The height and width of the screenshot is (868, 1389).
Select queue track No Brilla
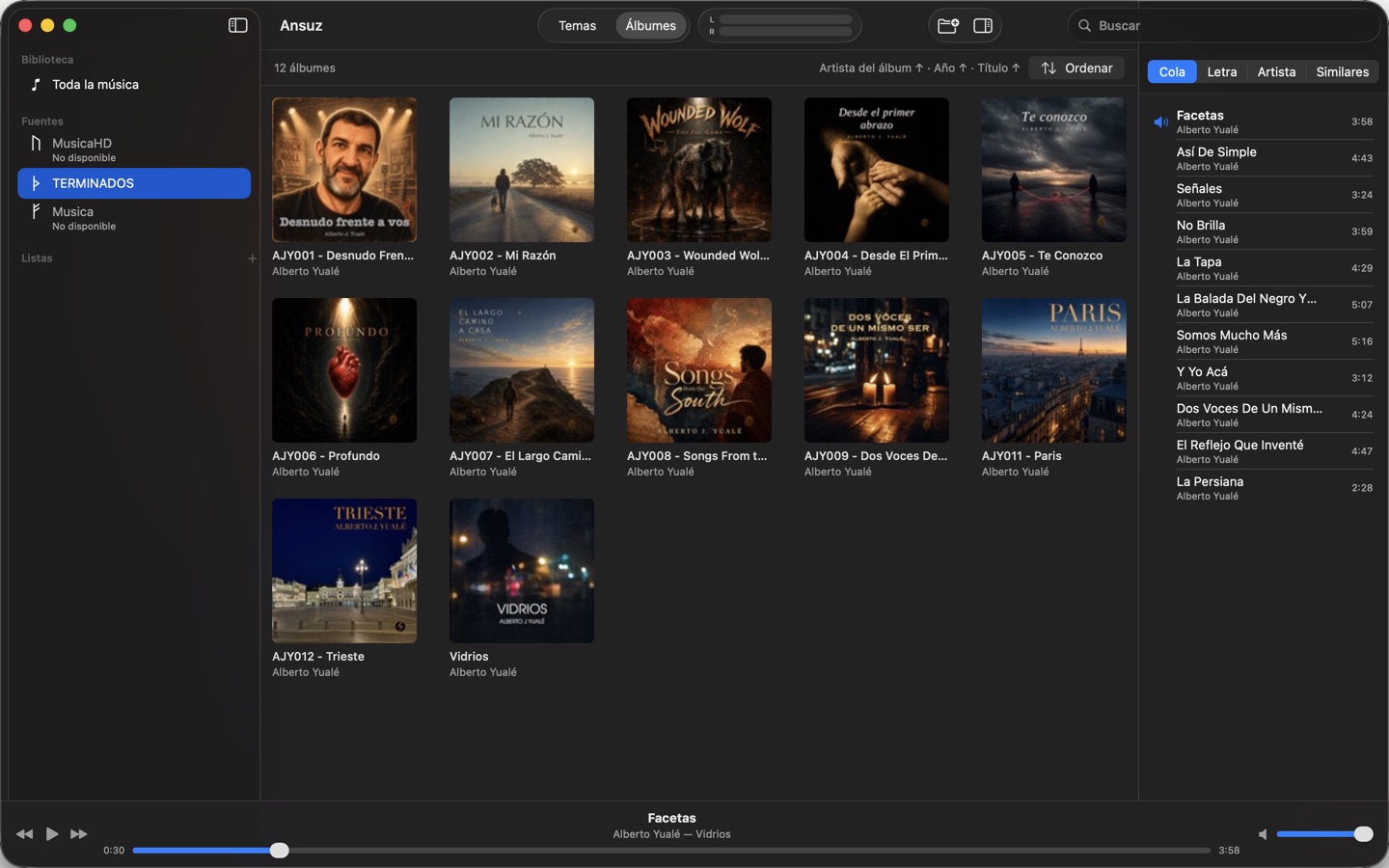coord(1263,231)
